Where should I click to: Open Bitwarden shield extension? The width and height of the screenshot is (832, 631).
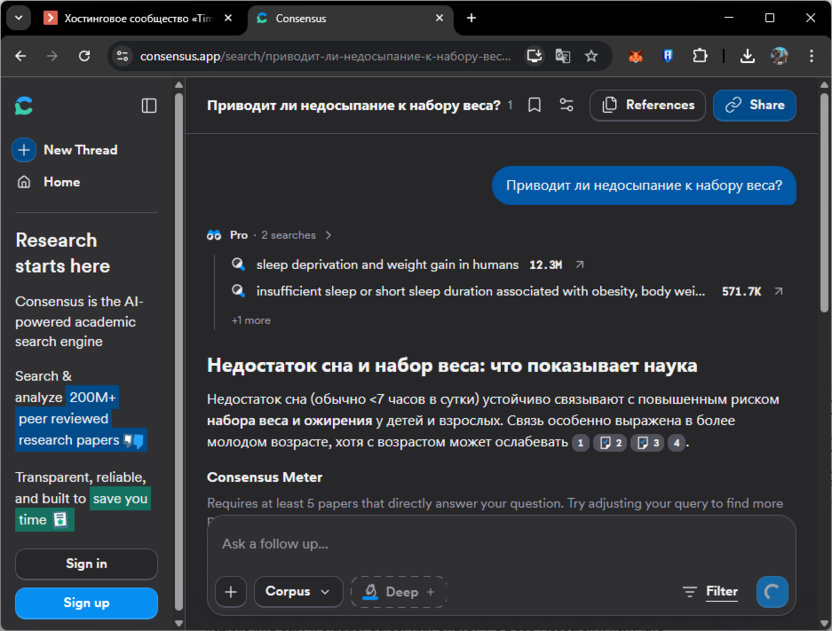(x=668, y=56)
